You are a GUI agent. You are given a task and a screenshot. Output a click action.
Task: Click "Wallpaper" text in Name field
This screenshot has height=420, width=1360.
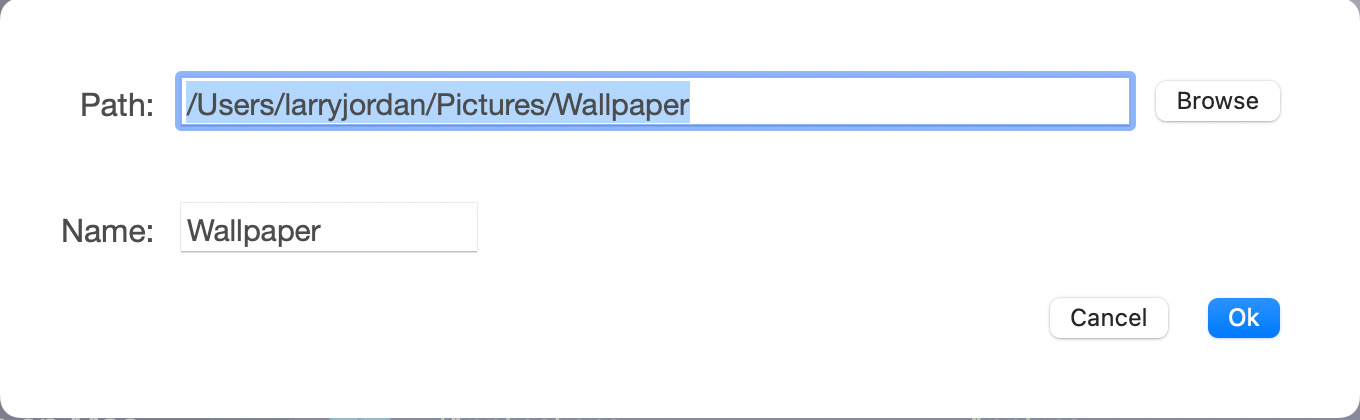pyautogui.click(x=254, y=231)
